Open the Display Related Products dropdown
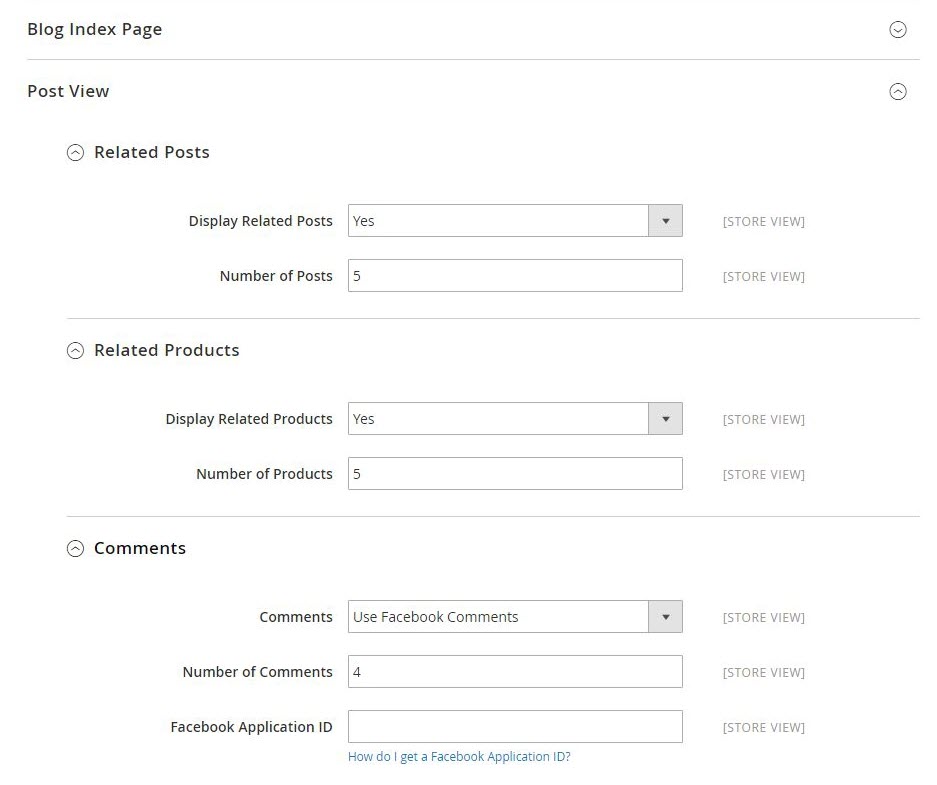 (x=515, y=419)
